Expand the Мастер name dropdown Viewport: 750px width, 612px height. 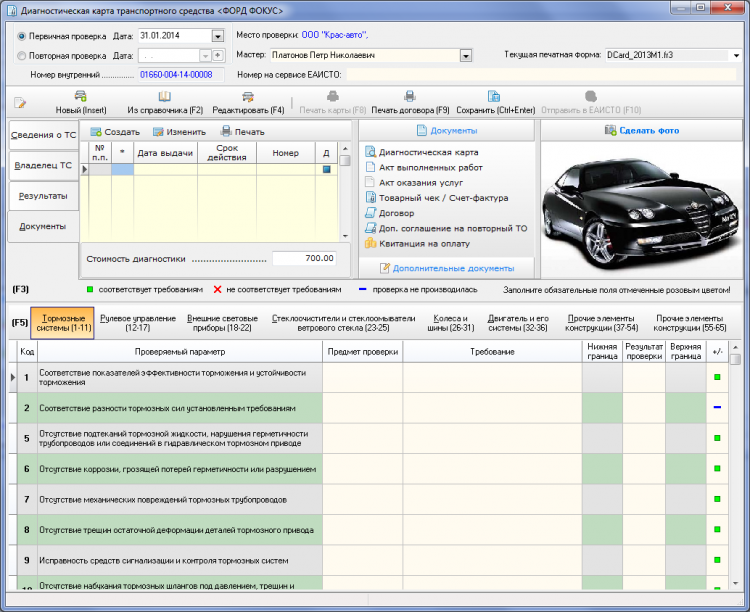[x=467, y=55]
